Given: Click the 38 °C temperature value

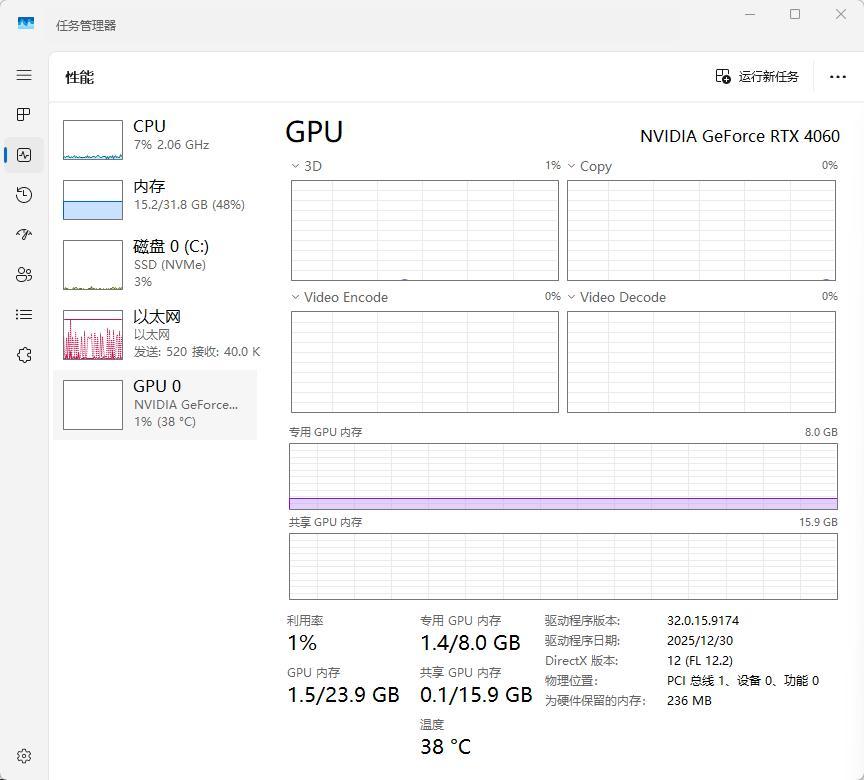Looking at the screenshot, I should (445, 747).
